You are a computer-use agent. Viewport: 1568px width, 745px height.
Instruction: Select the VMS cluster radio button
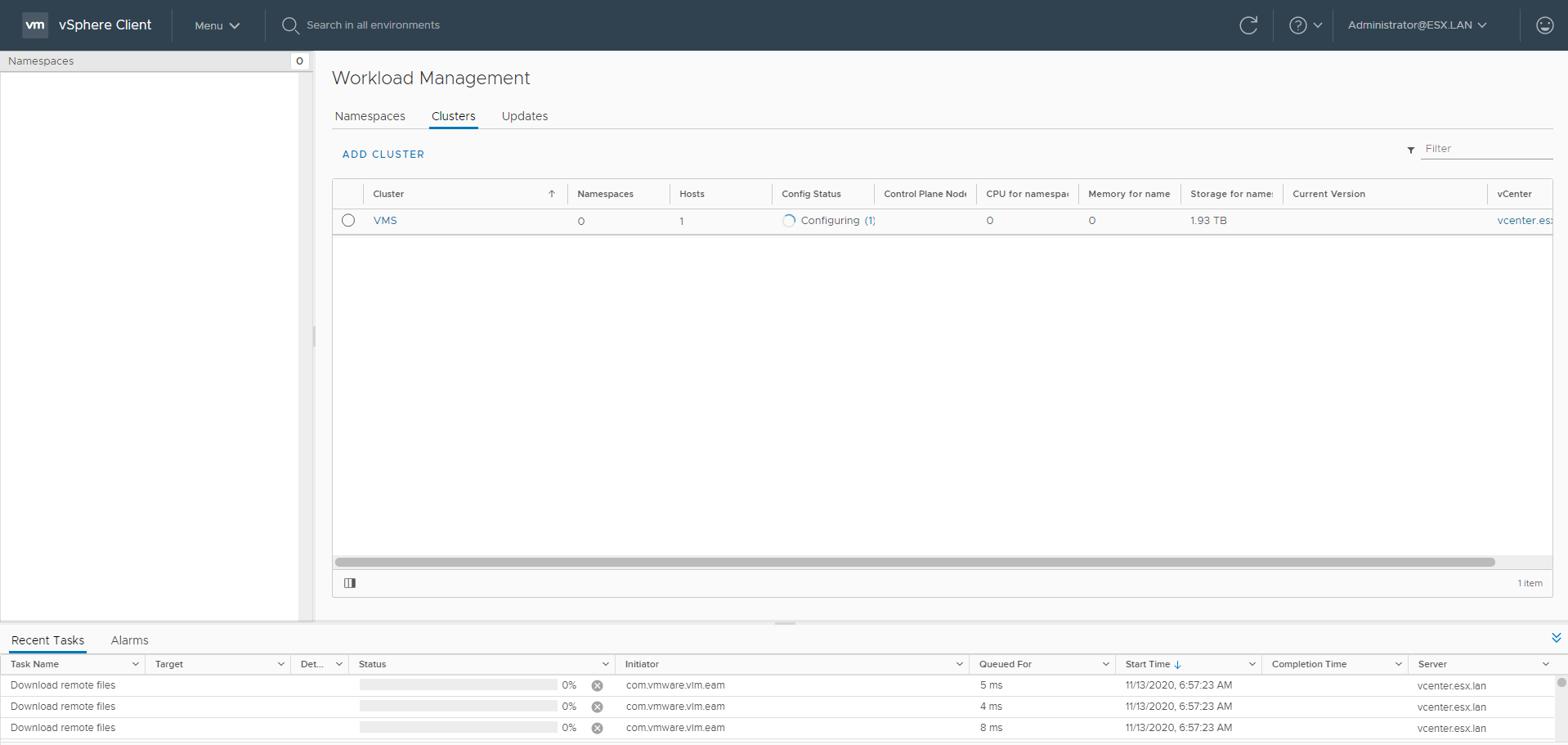348,221
